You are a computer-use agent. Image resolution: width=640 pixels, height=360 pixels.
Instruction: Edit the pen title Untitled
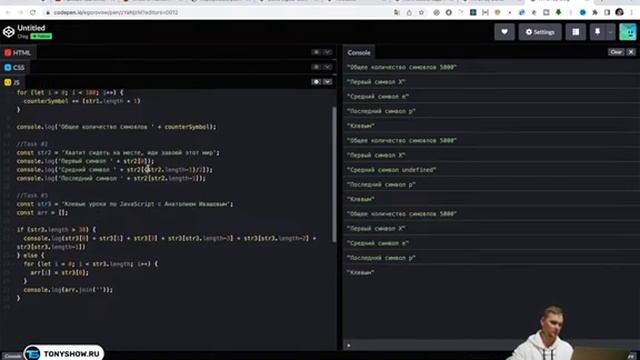[x=31, y=28]
